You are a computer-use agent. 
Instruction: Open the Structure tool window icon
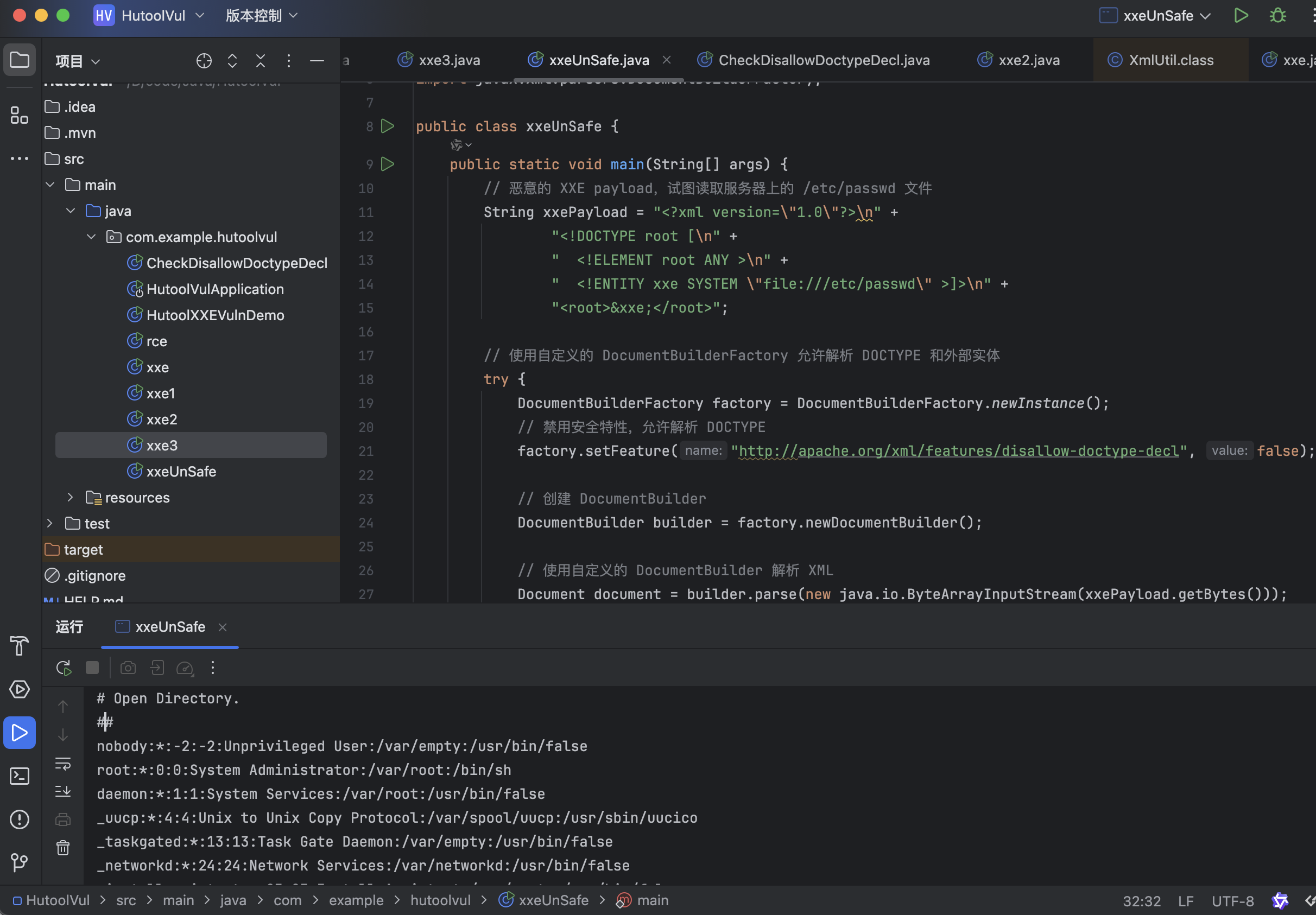[x=19, y=115]
